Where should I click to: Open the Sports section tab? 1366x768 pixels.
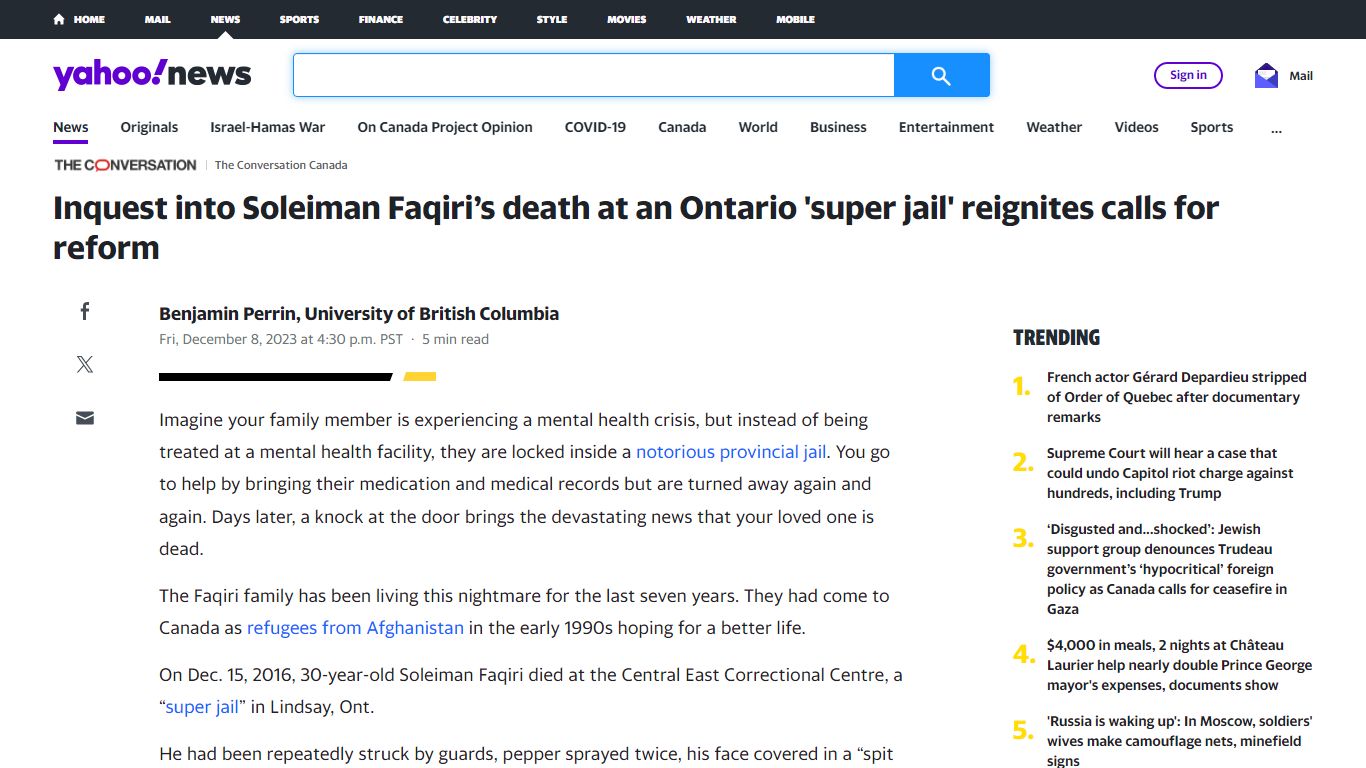click(1211, 127)
